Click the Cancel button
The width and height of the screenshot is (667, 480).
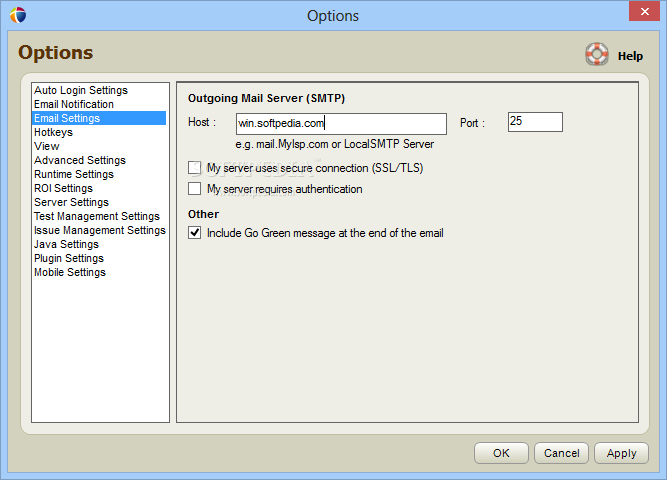562,453
